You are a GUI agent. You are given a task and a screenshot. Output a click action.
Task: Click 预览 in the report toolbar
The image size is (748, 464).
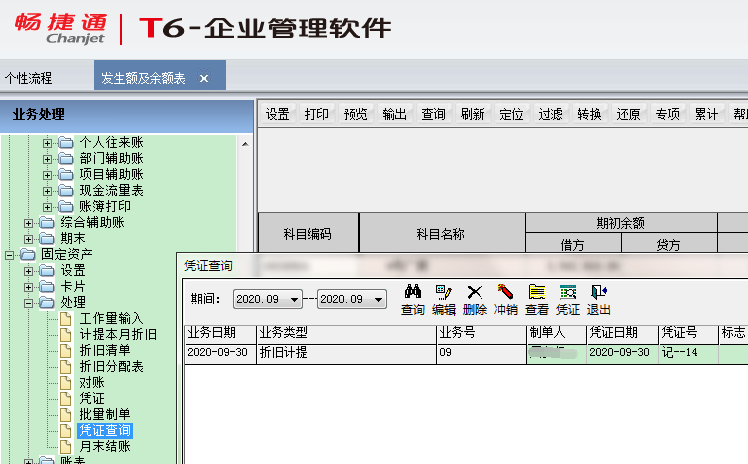[355, 114]
